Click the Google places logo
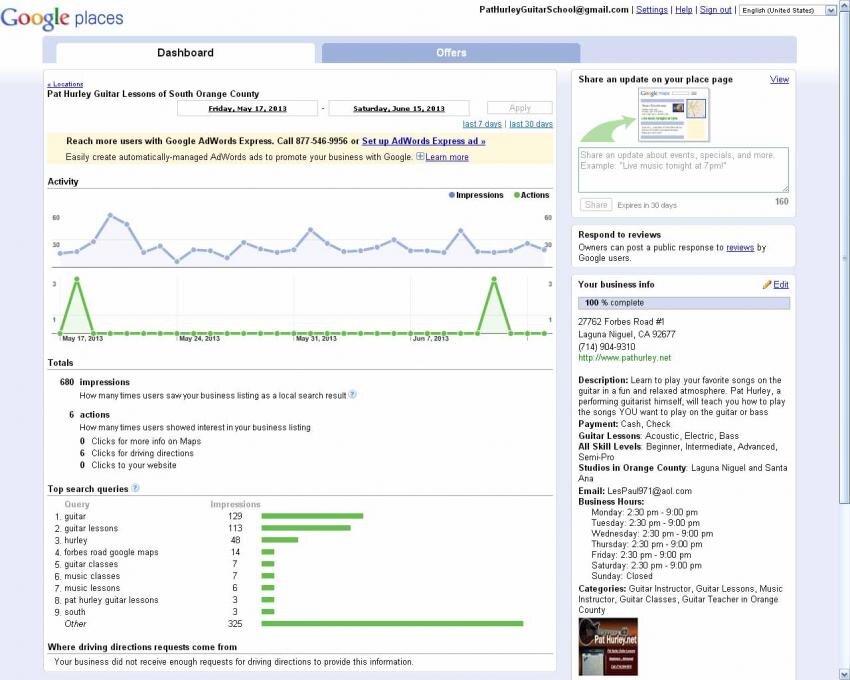Image resolution: width=850 pixels, height=680 pixels. (x=62, y=18)
